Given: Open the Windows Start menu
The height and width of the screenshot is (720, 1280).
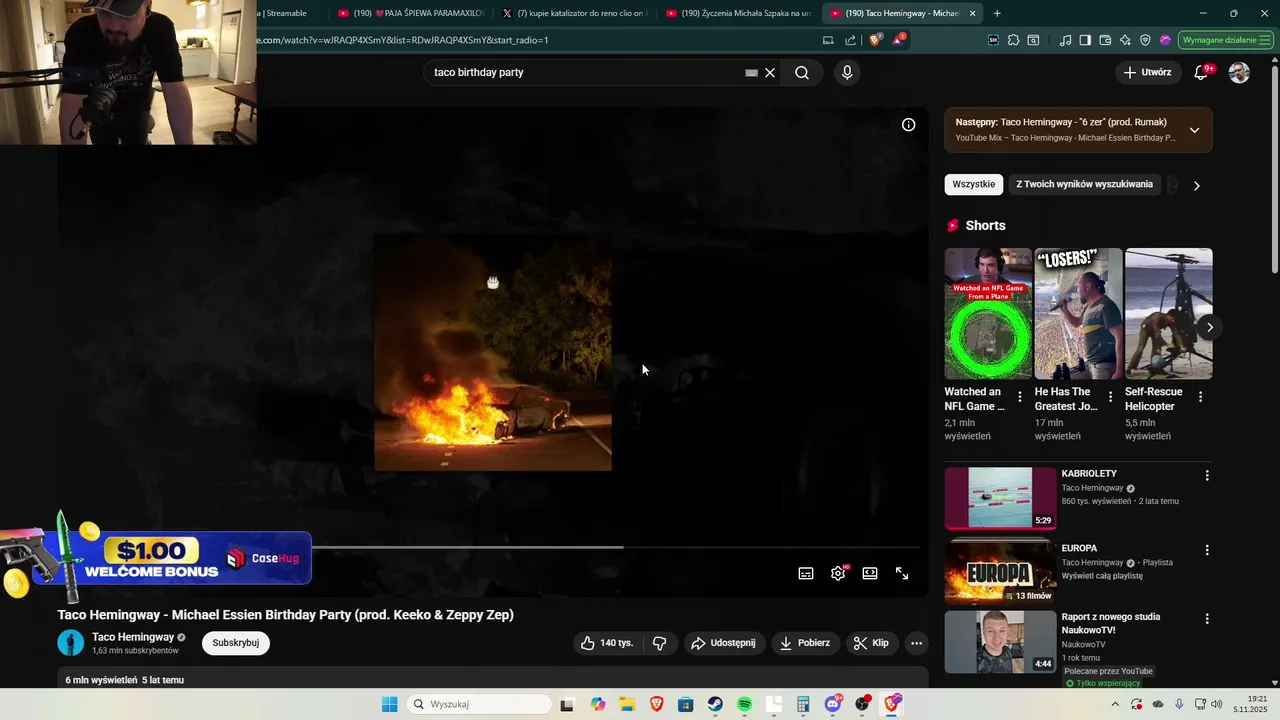Looking at the screenshot, I should click(389, 704).
